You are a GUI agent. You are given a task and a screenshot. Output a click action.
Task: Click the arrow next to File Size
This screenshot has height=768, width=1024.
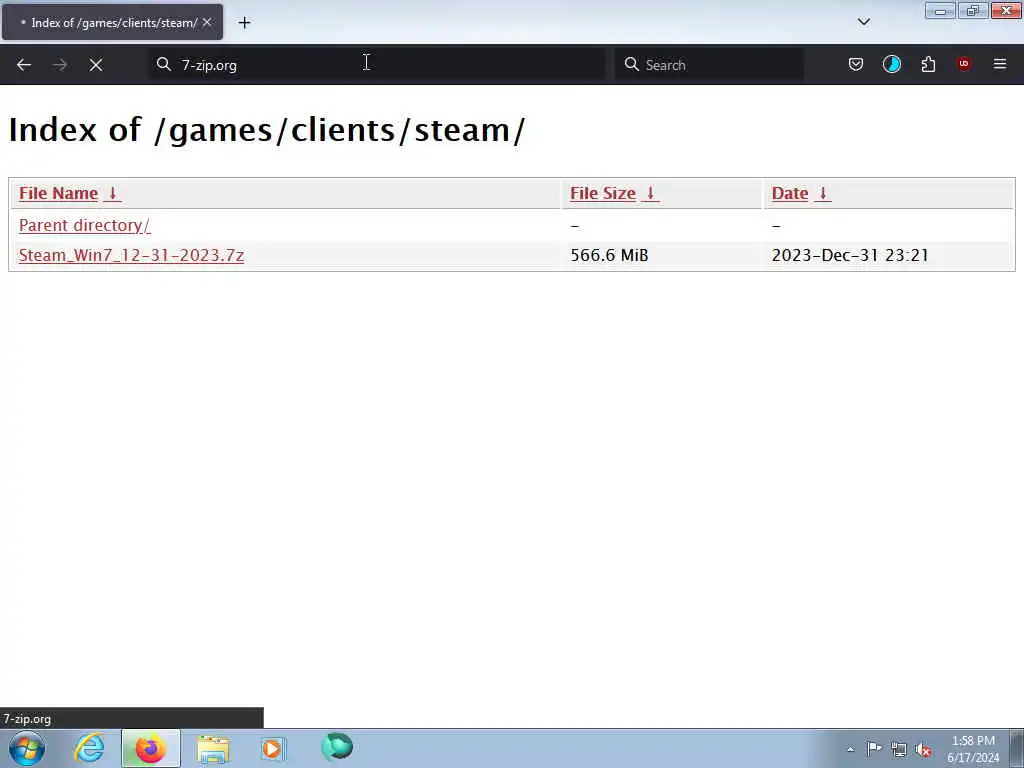pos(650,193)
